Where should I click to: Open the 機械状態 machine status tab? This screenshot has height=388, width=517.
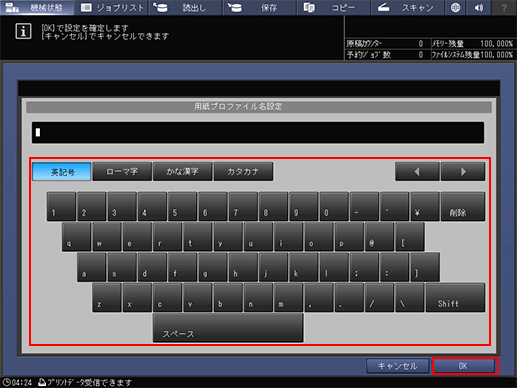pyautogui.click(x=37, y=7)
